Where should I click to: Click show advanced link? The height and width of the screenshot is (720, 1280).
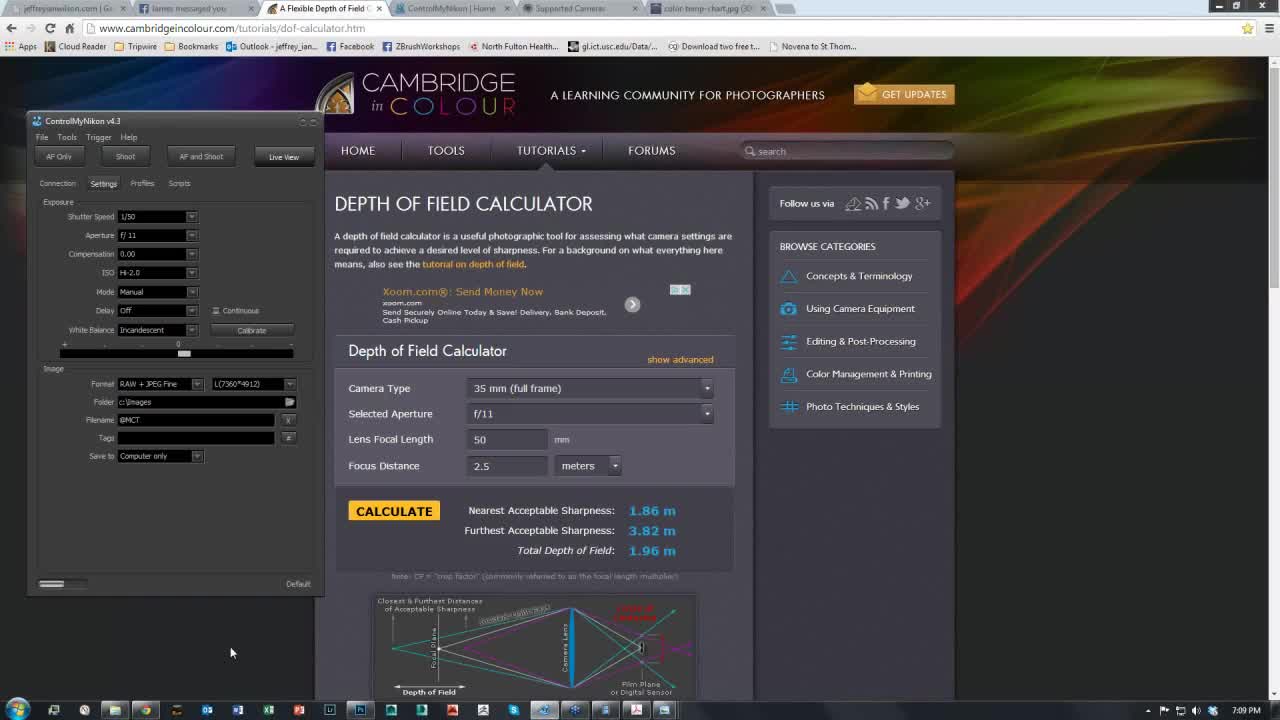pos(680,360)
